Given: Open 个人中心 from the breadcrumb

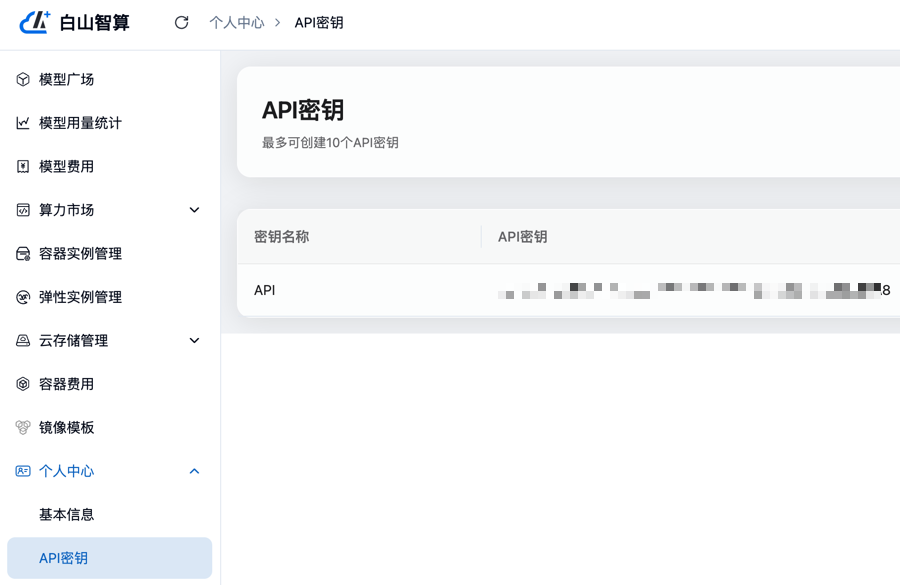Looking at the screenshot, I should (x=236, y=21).
